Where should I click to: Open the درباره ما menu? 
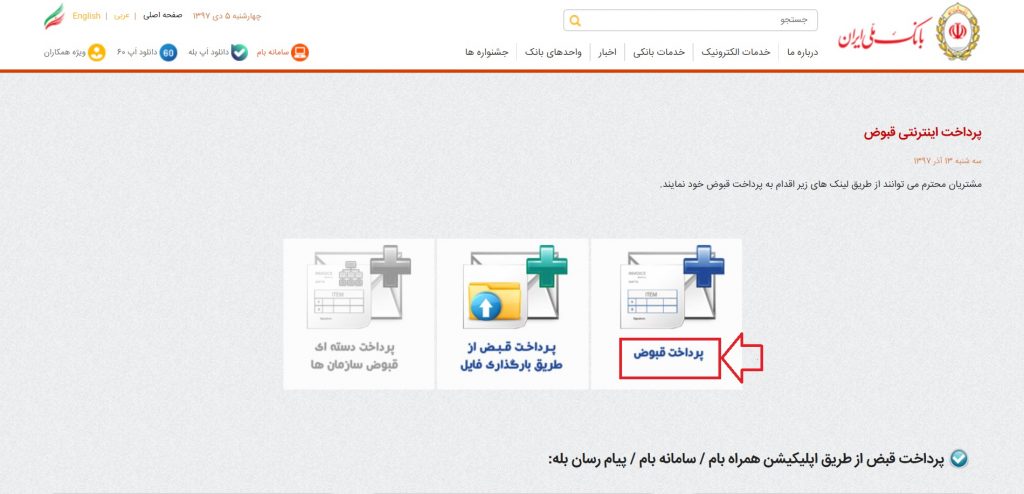point(802,52)
